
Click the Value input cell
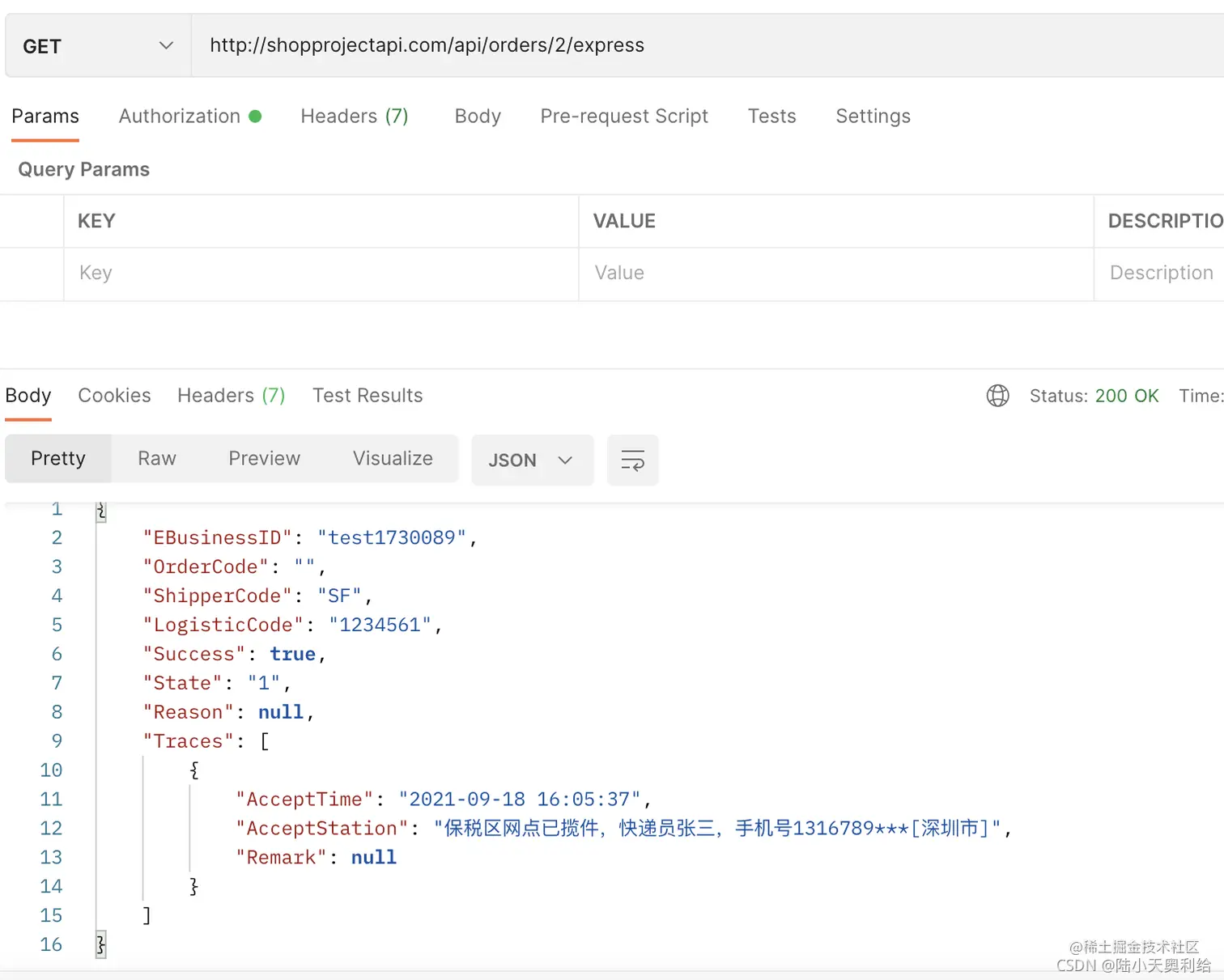point(836,274)
